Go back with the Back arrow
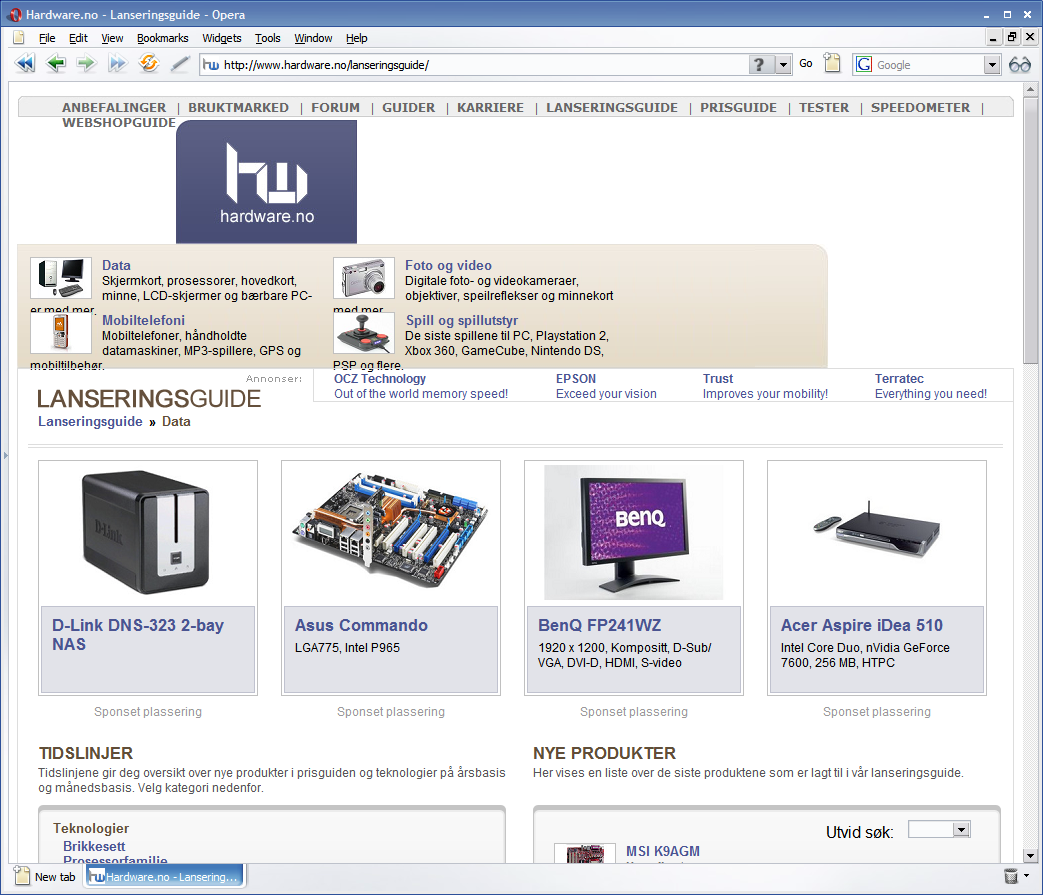The image size is (1043, 895). click(x=56, y=64)
